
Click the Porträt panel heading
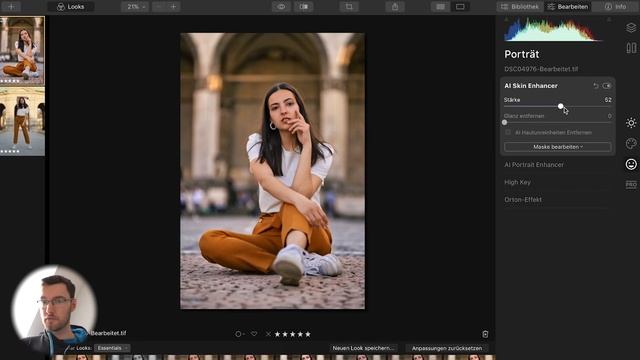click(x=522, y=54)
